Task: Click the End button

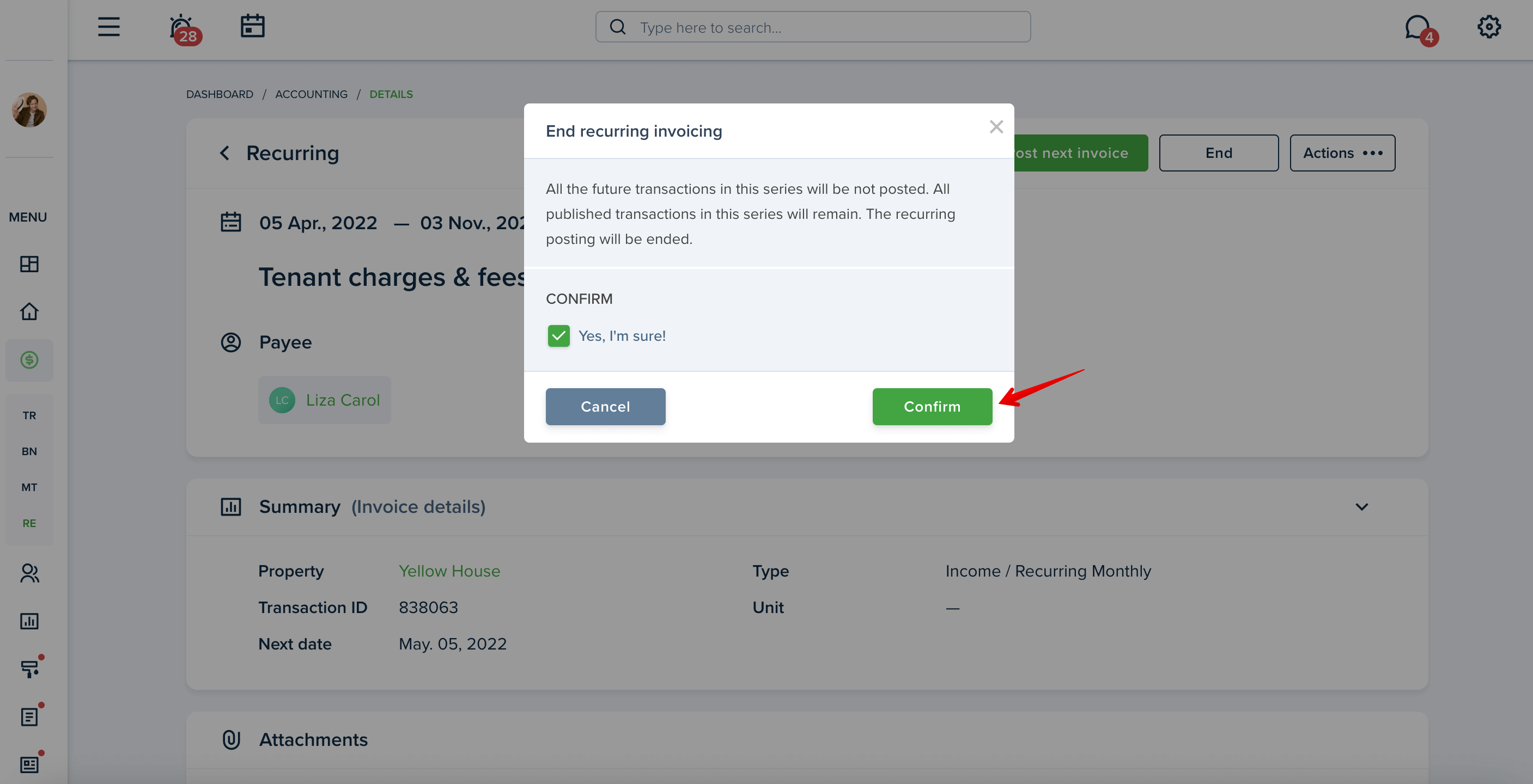Action: [x=1218, y=153]
